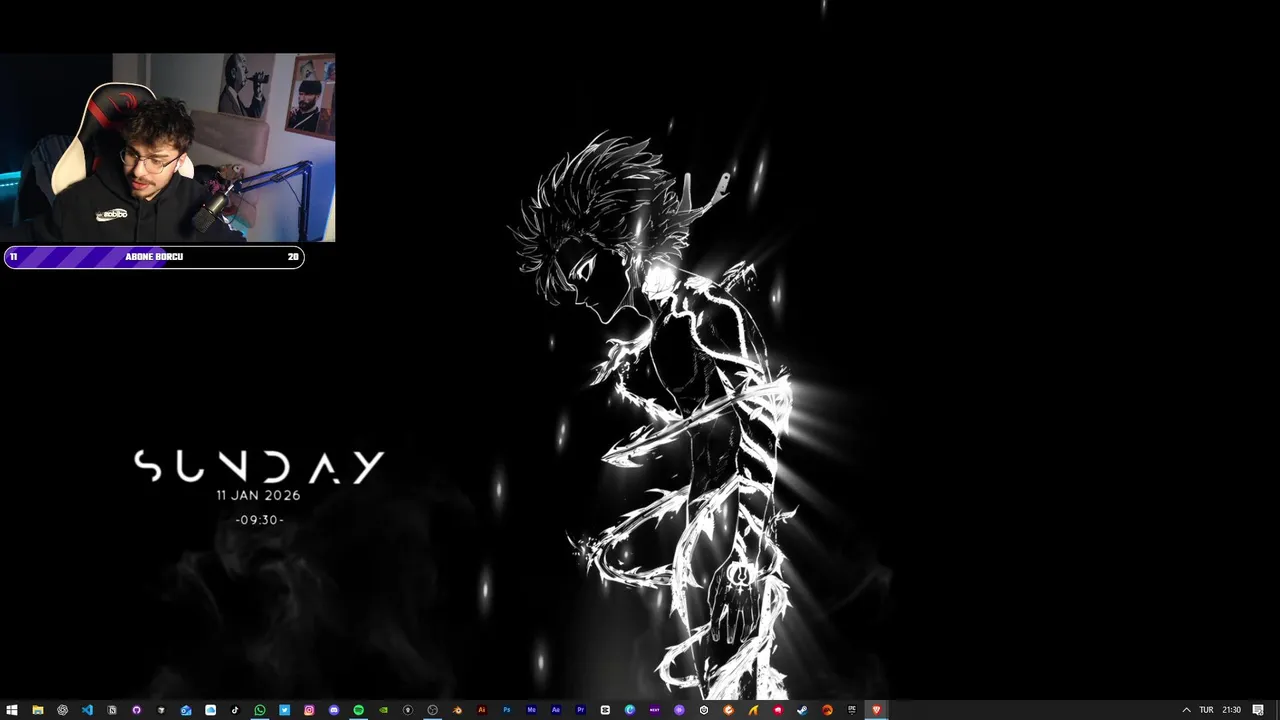Viewport: 1280px width, 720px height.
Task: Open File Explorer from the taskbar
Action: 37,710
